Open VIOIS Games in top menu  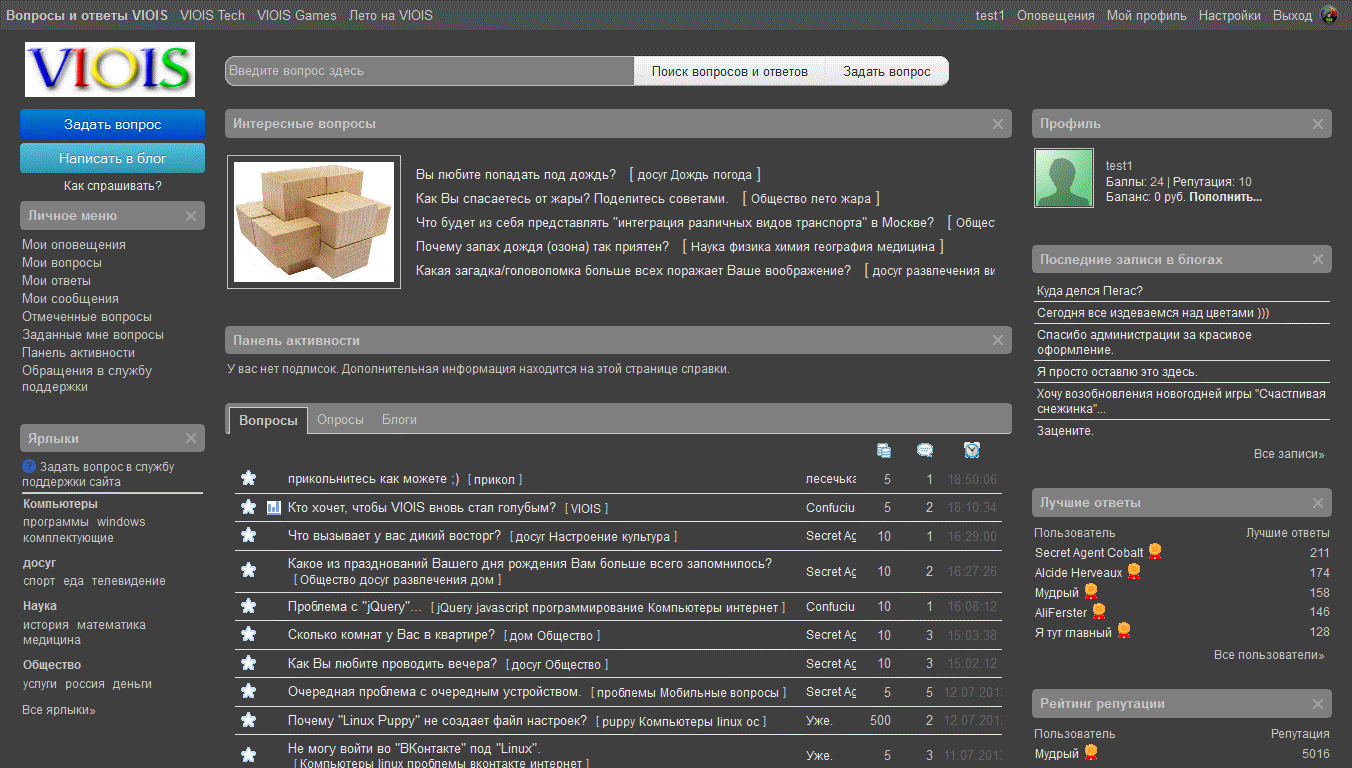coord(297,15)
